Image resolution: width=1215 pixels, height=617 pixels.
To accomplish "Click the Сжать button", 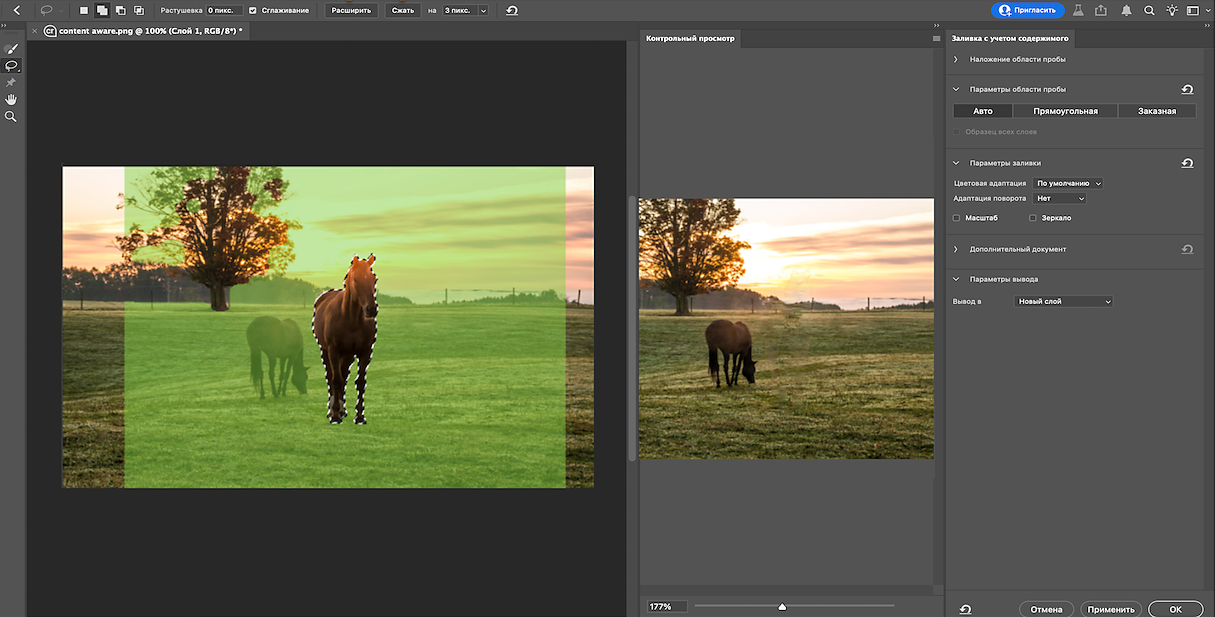I will [402, 10].
